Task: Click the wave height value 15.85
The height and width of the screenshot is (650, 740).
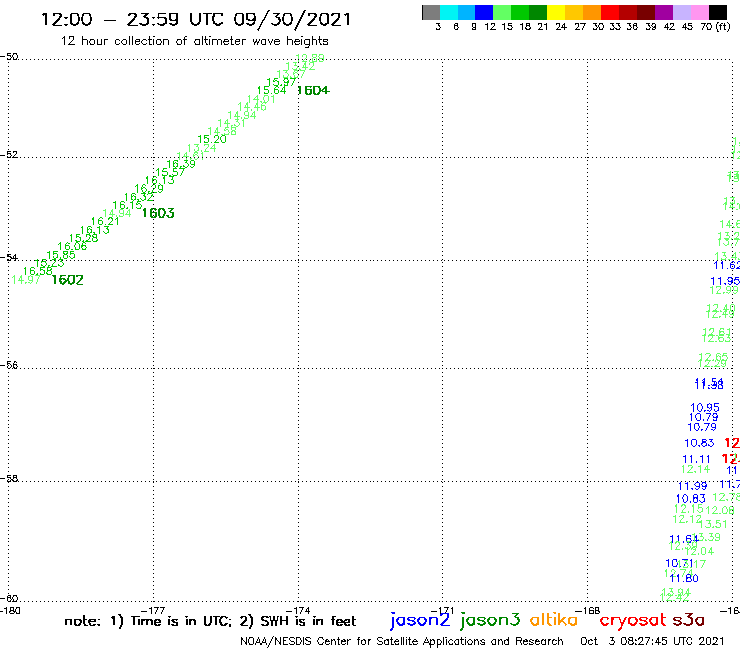Action: (61, 255)
